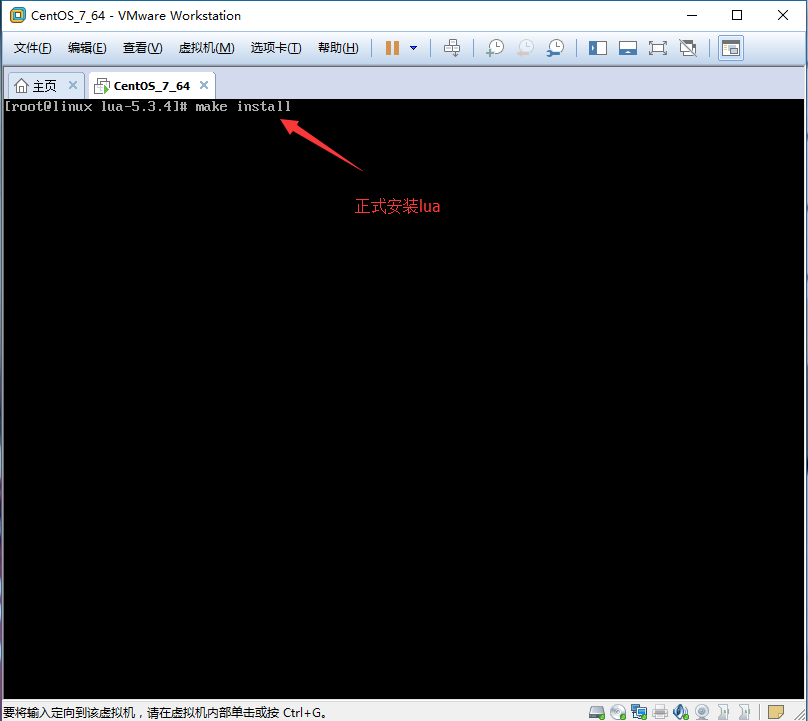Expand the power options dropdown arrow
The height and width of the screenshot is (721, 808).
pyautogui.click(x=413, y=48)
